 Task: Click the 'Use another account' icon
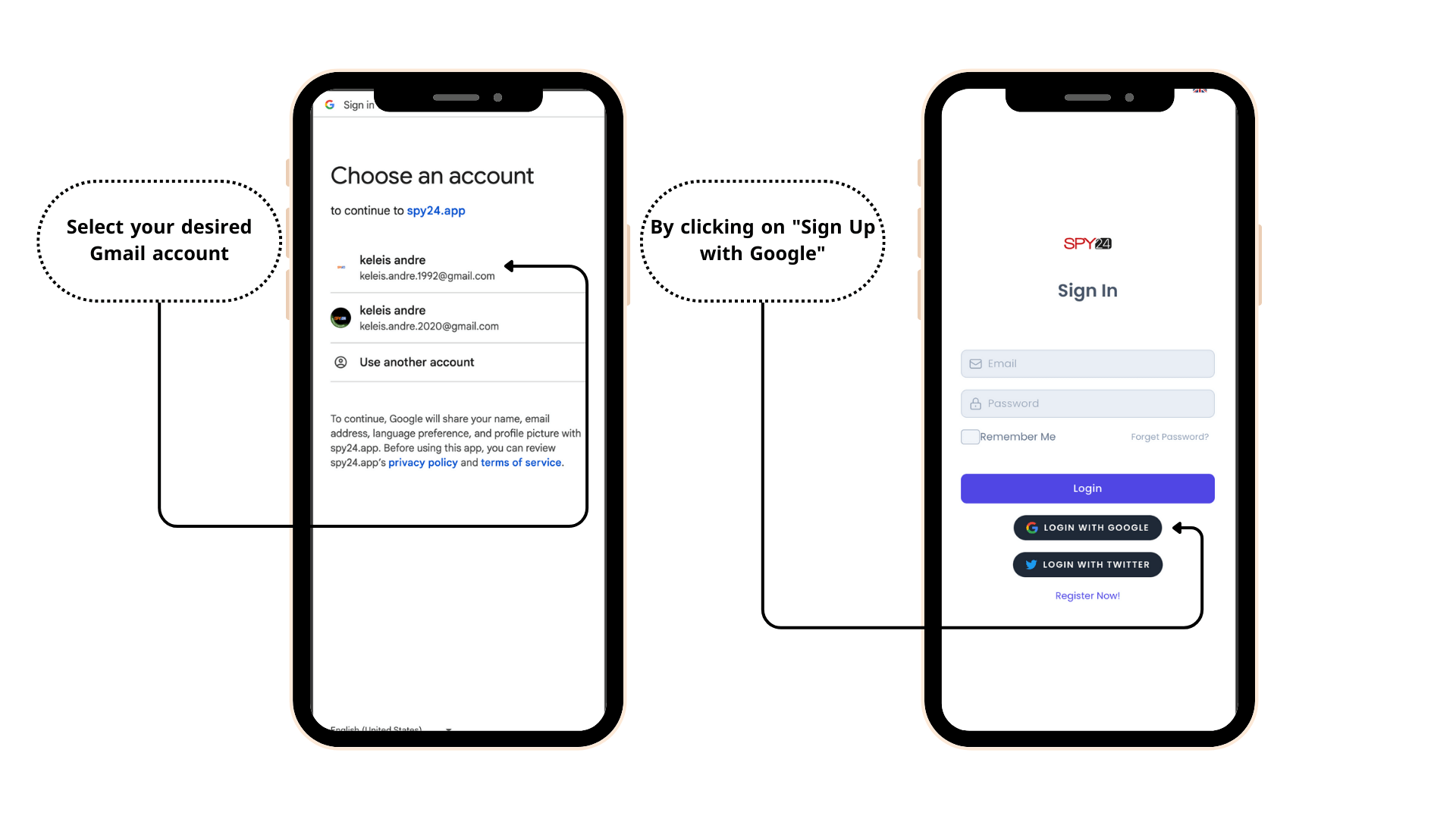pyautogui.click(x=339, y=361)
